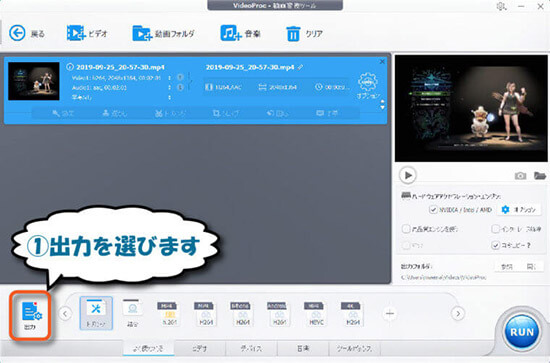Open Audio1 track dropdown
The height and width of the screenshot is (363, 550).
[170, 87]
